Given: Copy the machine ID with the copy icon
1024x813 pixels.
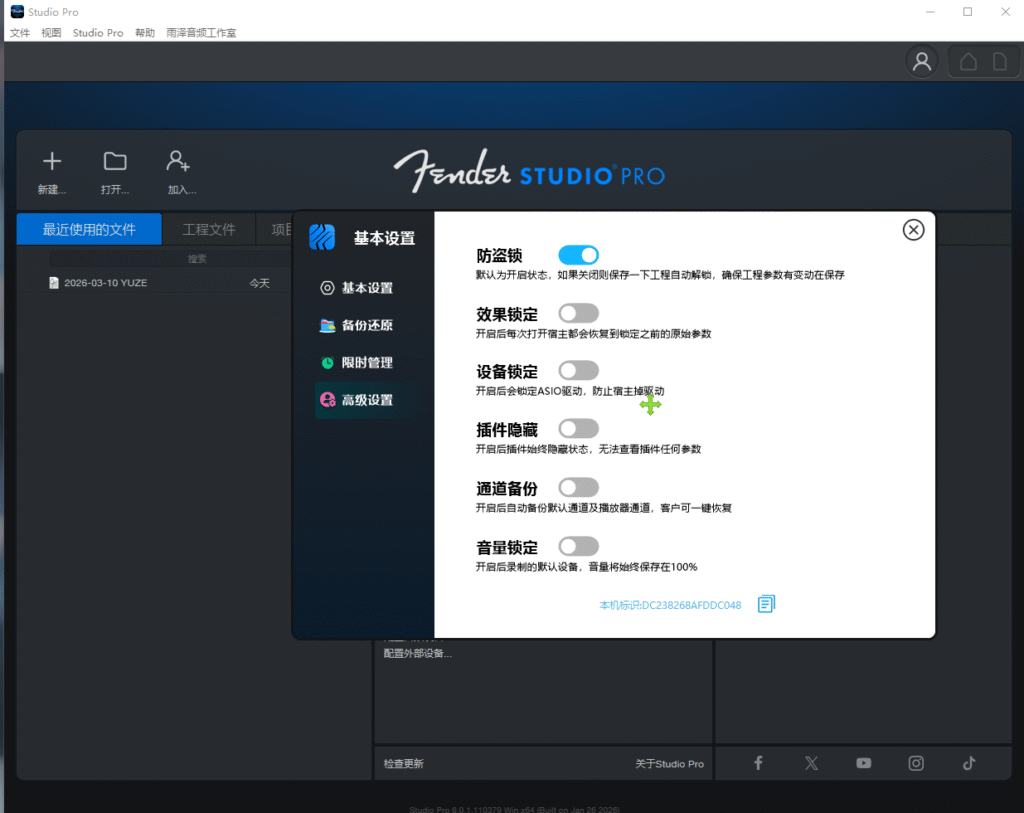Looking at the screenshot, I should pyautogui.click(x=766, y=604).
